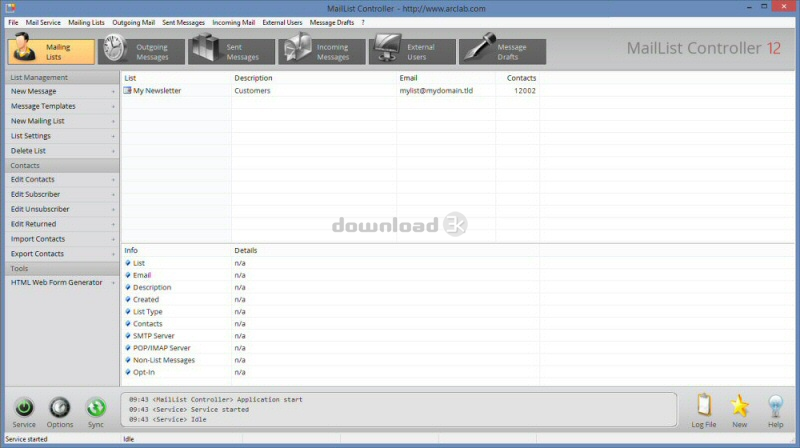Open the Log File clipboard icon
Viewport: 800px width, 448px height.
[x=704, y=405]
